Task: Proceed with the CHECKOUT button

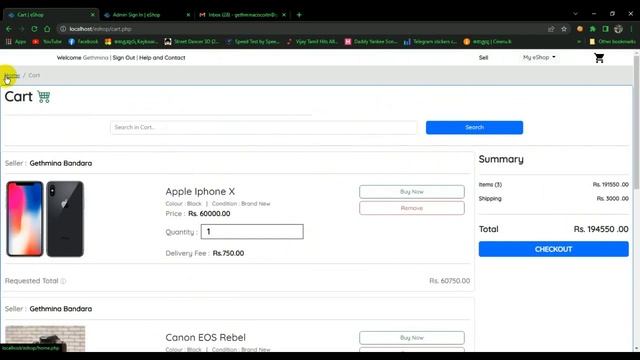Action: (x=553, y=249)
